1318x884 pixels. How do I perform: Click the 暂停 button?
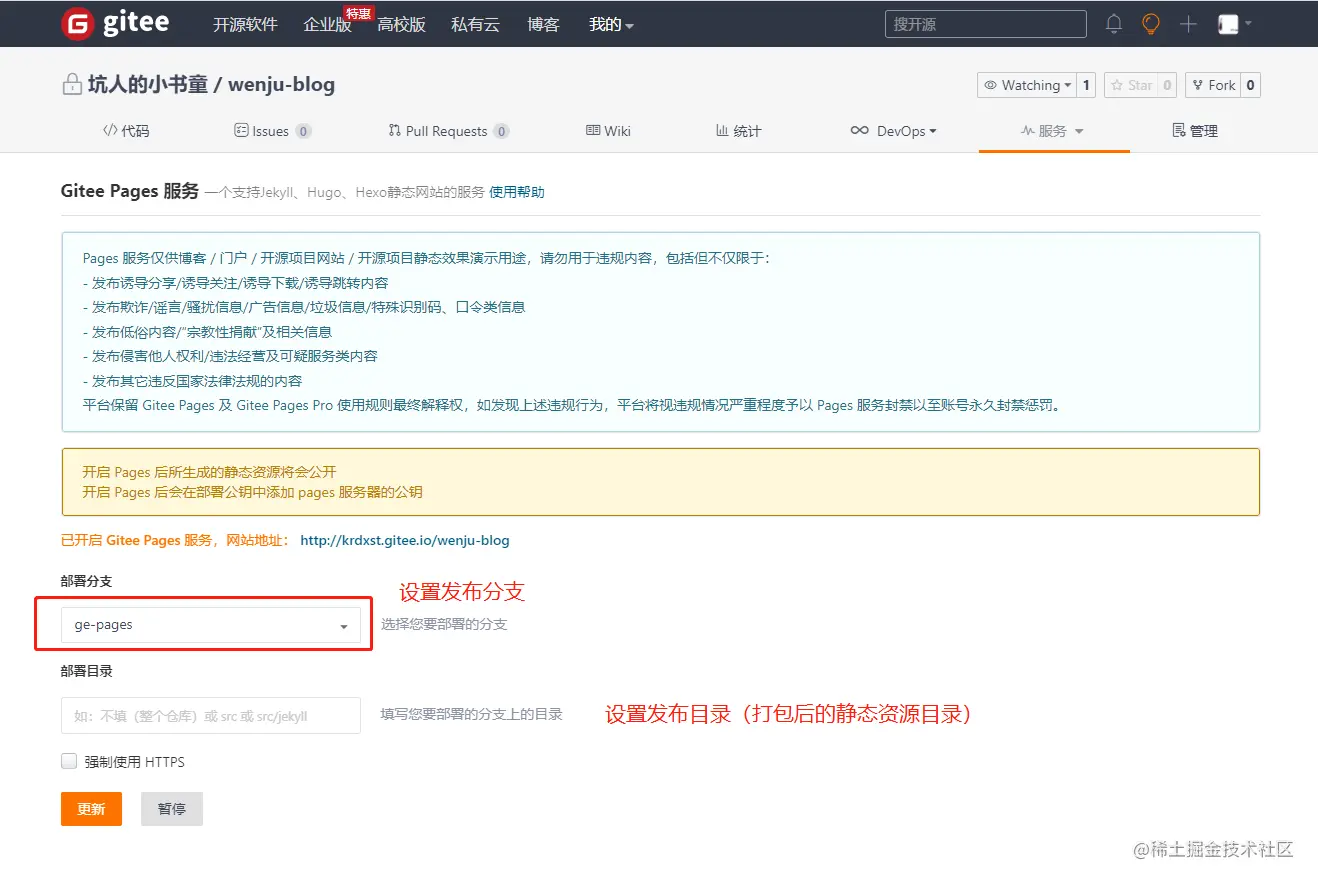[172, 809]
